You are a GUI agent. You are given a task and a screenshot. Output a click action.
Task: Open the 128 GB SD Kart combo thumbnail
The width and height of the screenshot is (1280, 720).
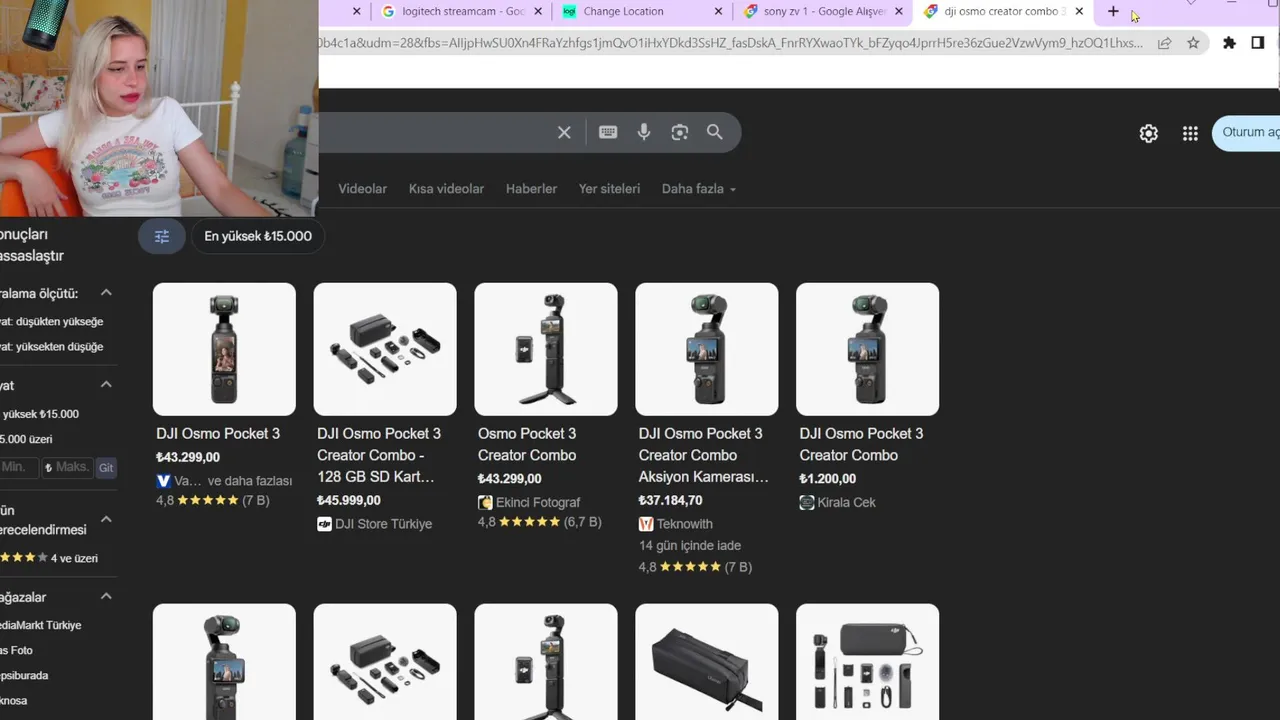(385, 349)
